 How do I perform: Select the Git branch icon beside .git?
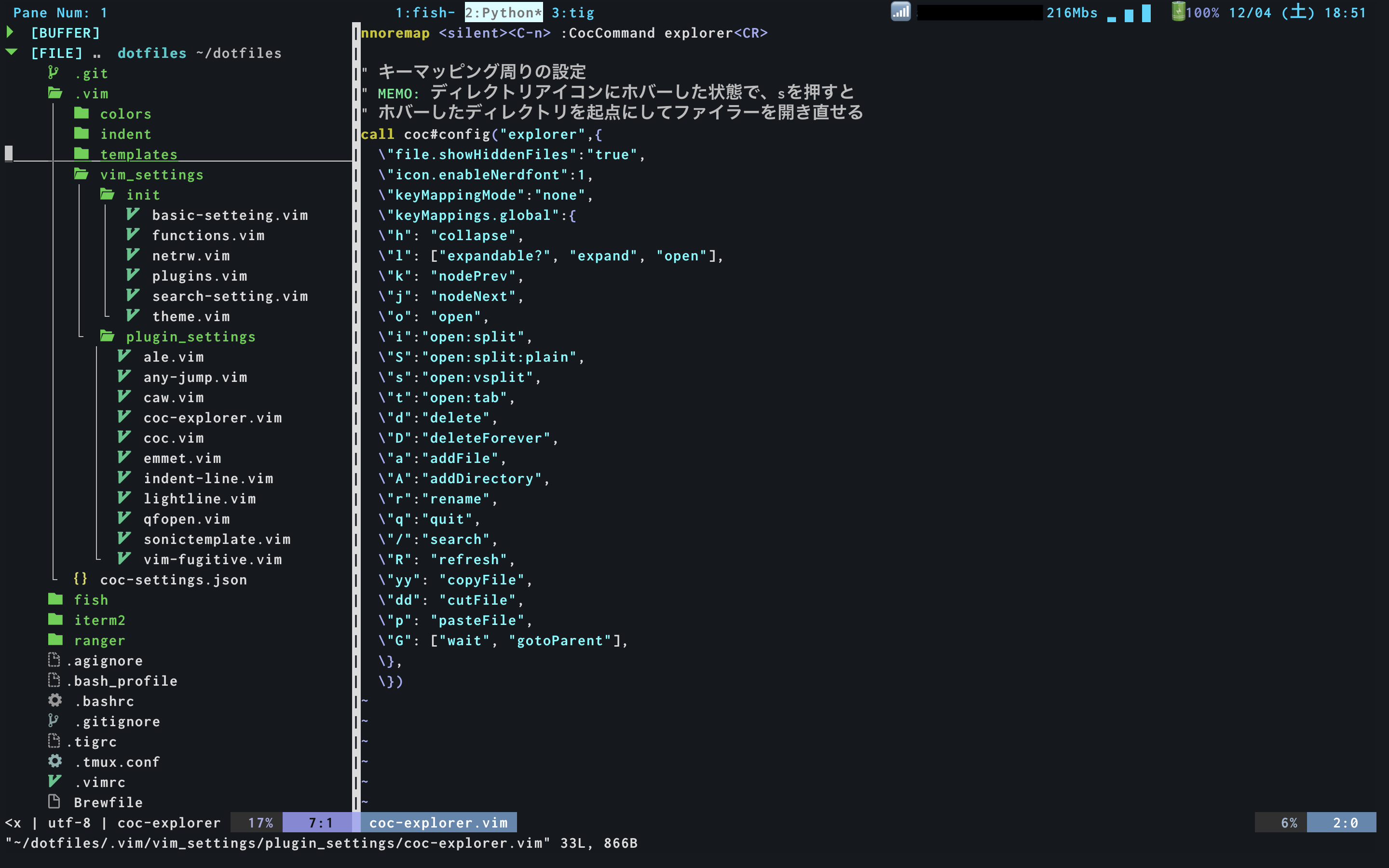pyautogui.click(x=54, y=72)
